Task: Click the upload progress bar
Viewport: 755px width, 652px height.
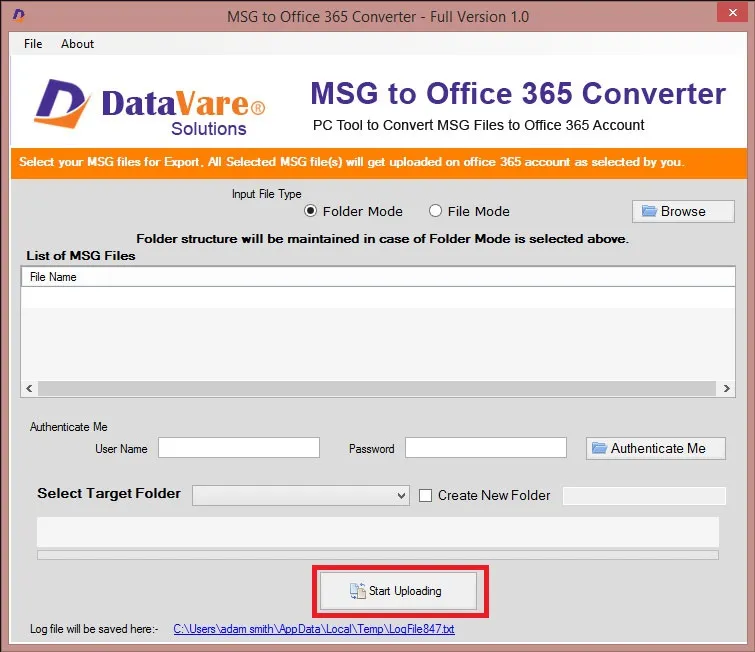Action: coord(378,555)
